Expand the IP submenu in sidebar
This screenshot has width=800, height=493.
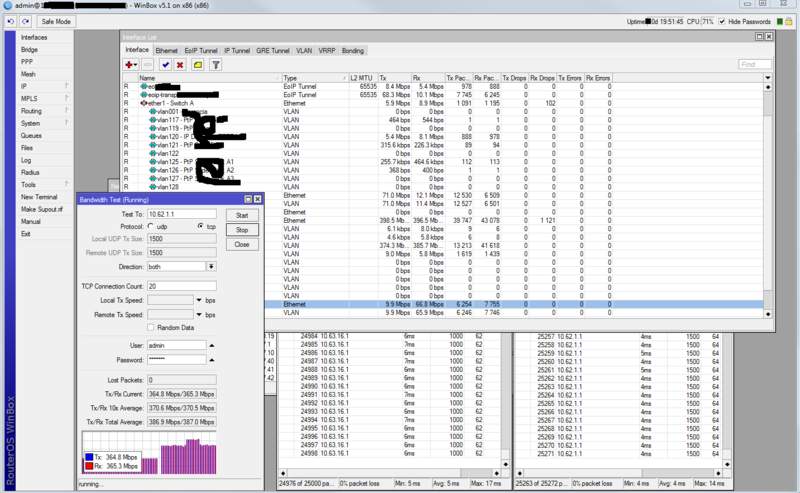click(66, 86)
